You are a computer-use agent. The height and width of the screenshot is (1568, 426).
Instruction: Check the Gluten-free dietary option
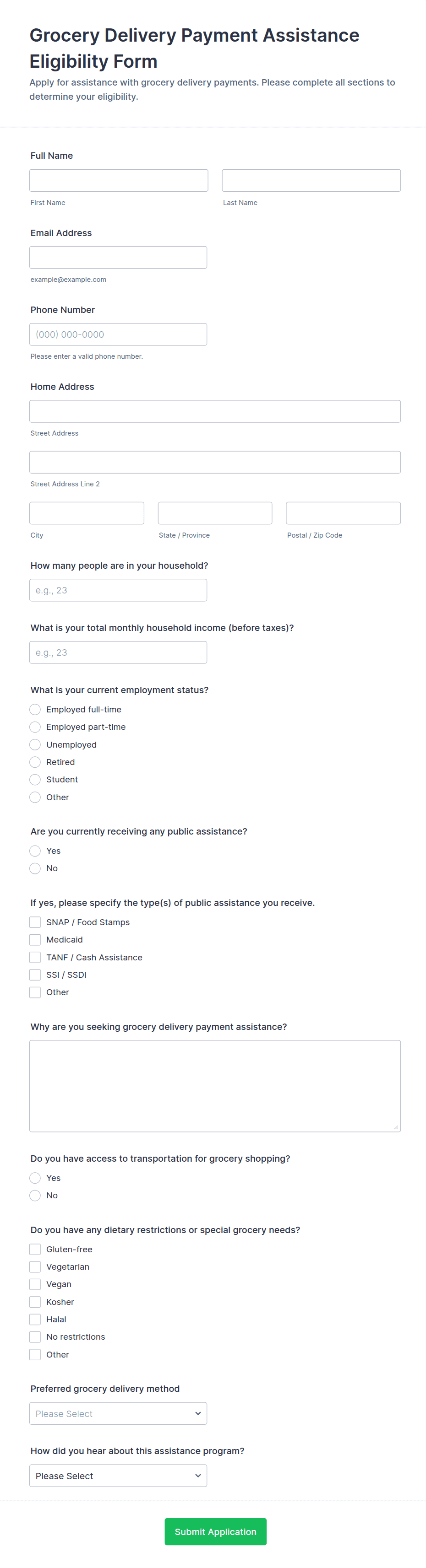pyautogui.click(x=35, y=1249)
